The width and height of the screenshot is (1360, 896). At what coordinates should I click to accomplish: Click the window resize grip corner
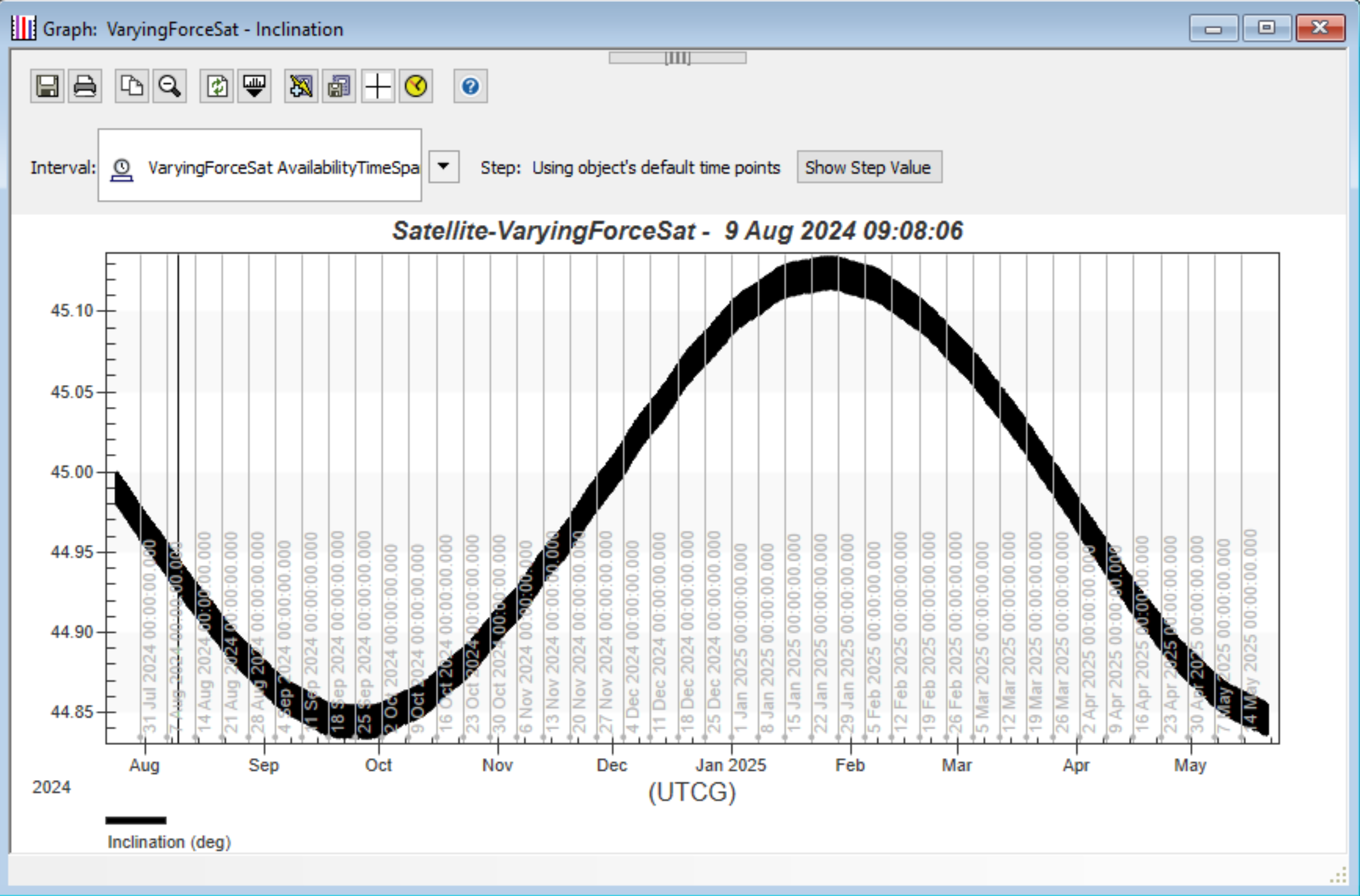coord(1339,875)
